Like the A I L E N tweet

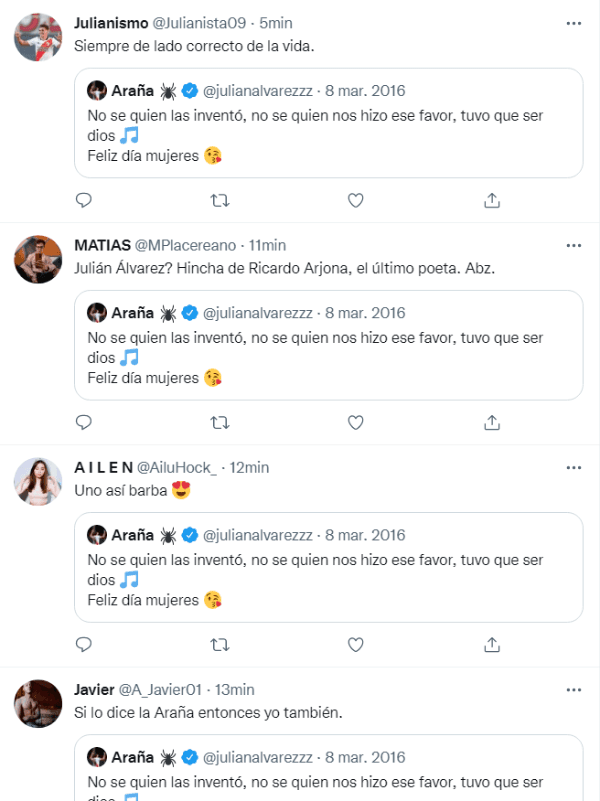coord(355,644)
